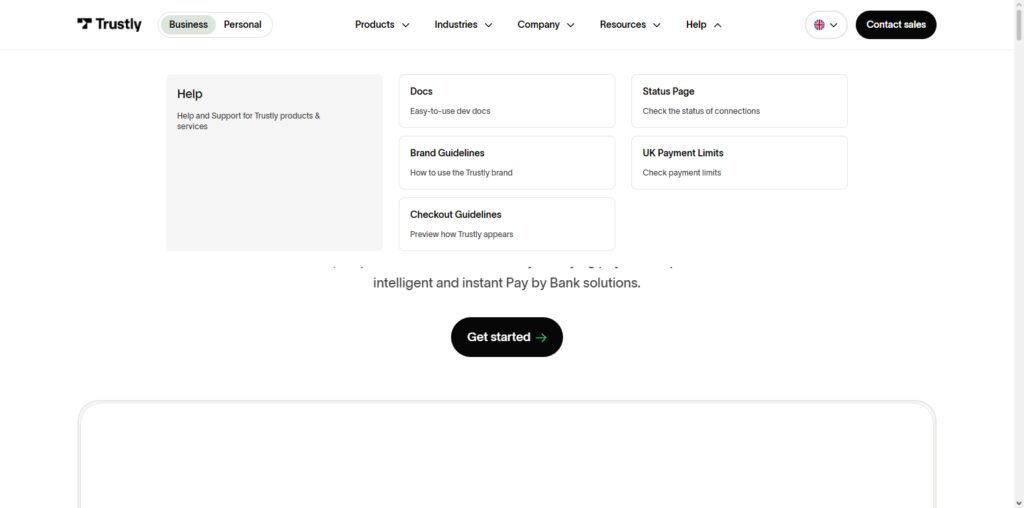Screen dimensions: 1024x508
Task: Click the Contact sales button
Action: [x=896, y=25]
